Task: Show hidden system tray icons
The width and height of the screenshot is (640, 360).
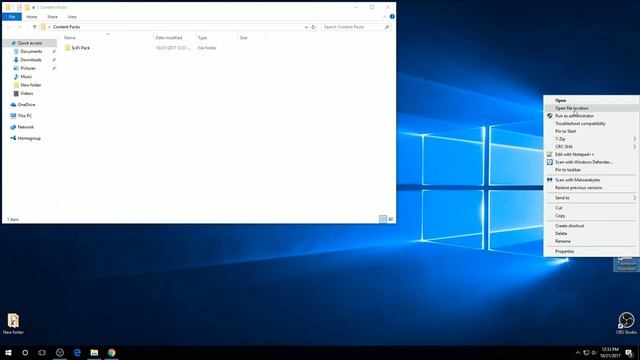Action: [x=578, y=353]
